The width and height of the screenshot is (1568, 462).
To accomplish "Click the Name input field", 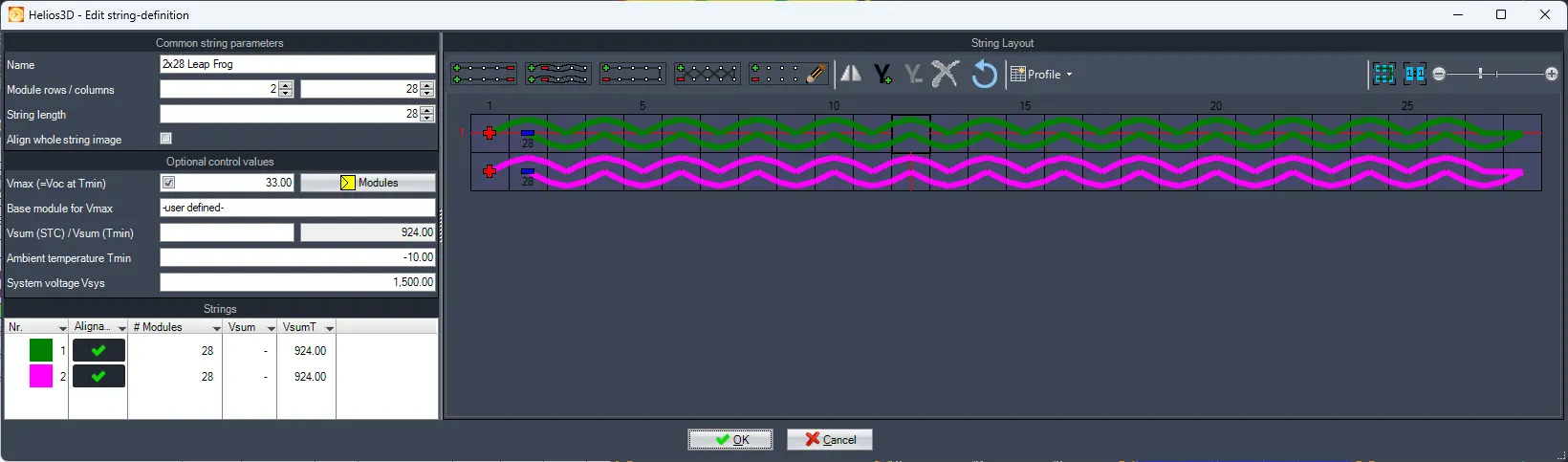I will [296, 64].
